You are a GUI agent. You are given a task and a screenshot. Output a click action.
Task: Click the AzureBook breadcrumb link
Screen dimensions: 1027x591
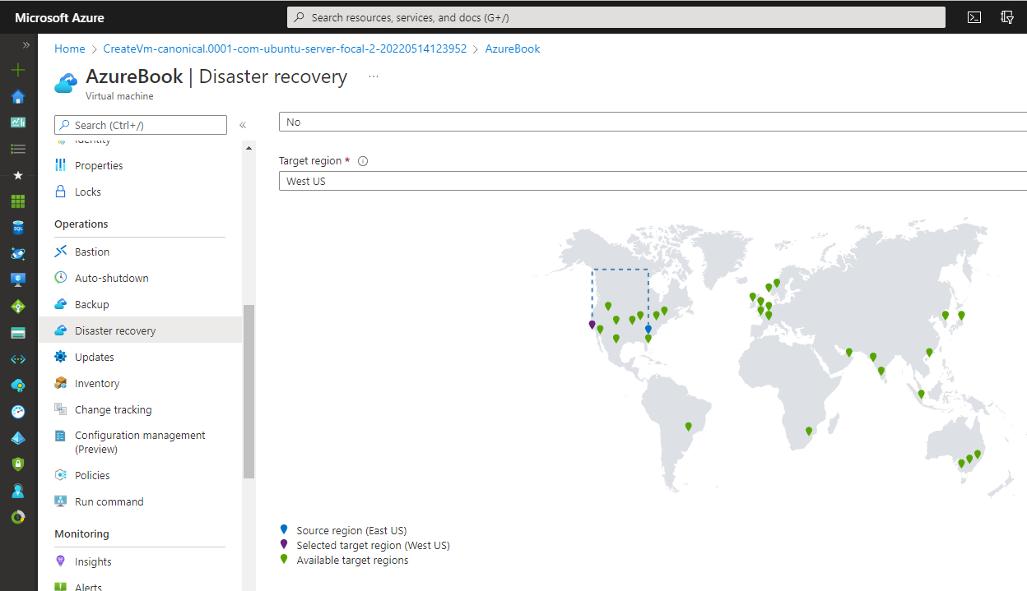pyautogui.click(x=512, y=49)
